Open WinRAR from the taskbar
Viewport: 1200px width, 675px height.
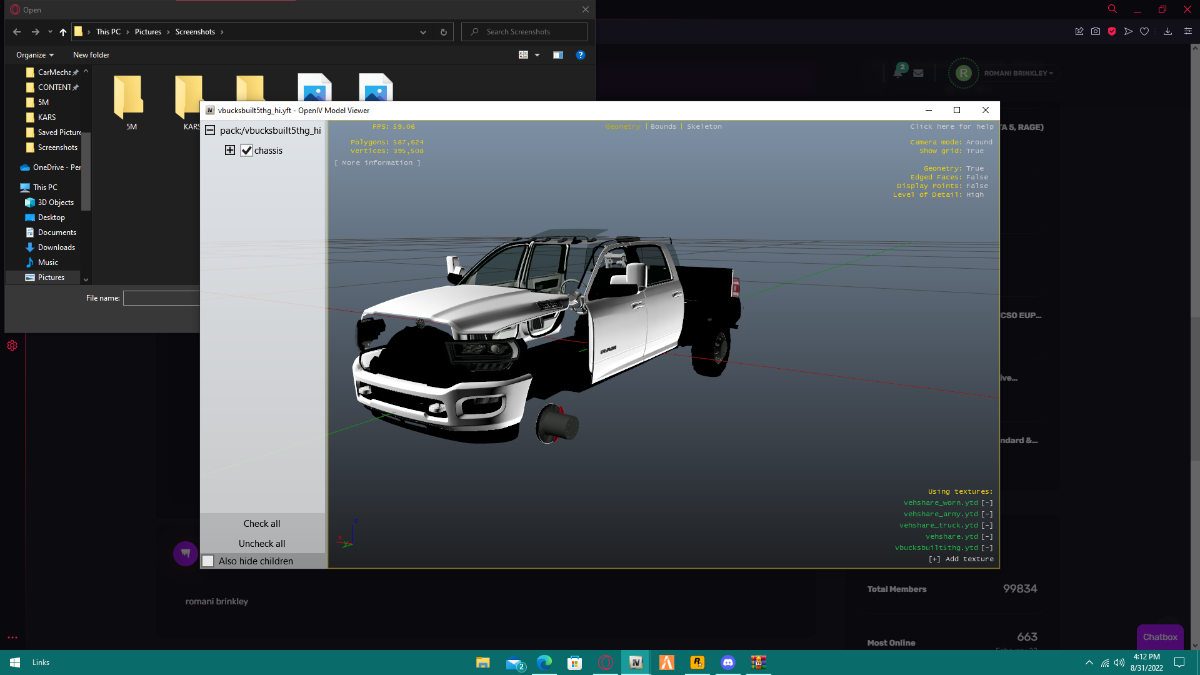758,662
